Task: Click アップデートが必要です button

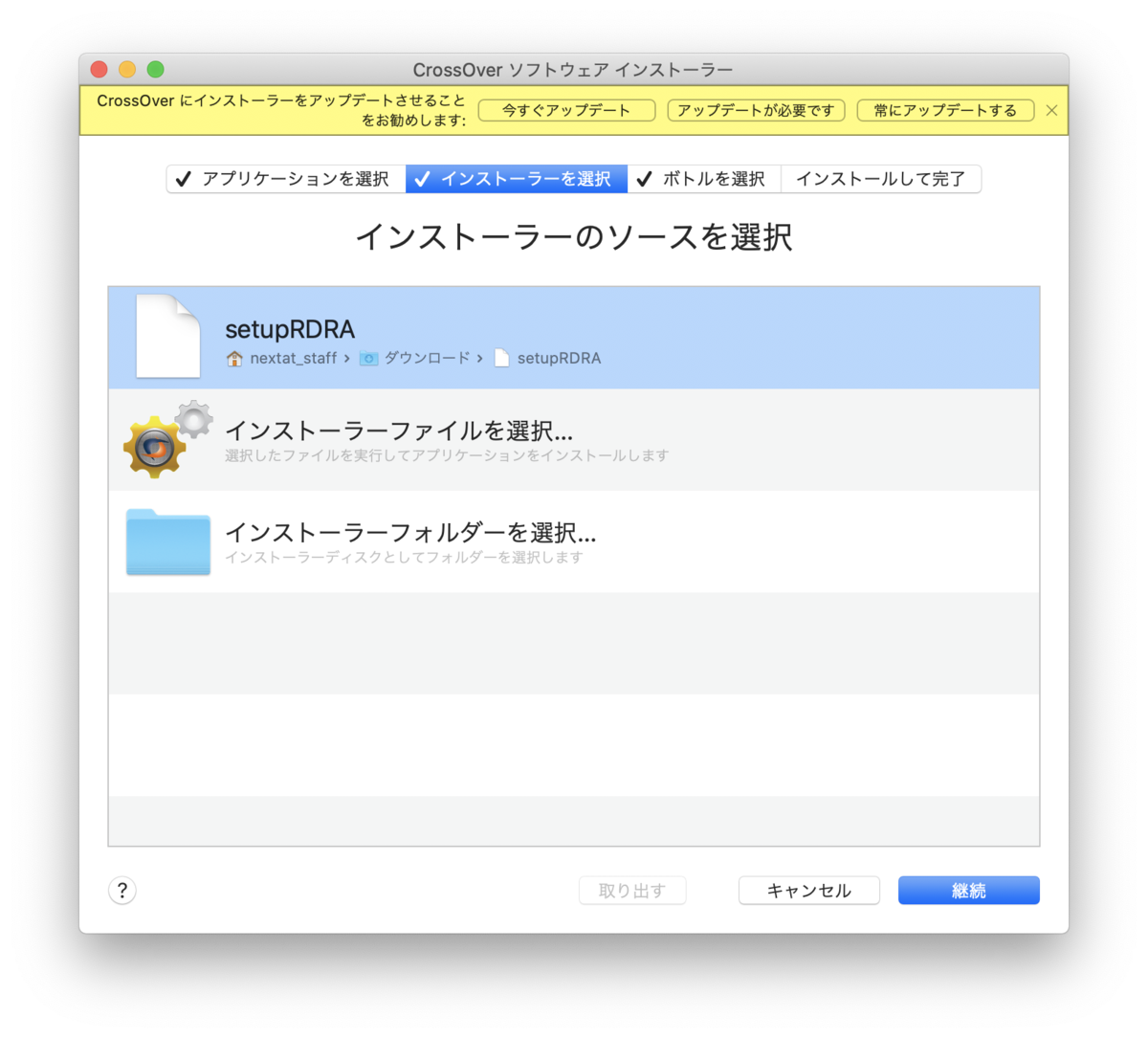Action: click(756, 110)
